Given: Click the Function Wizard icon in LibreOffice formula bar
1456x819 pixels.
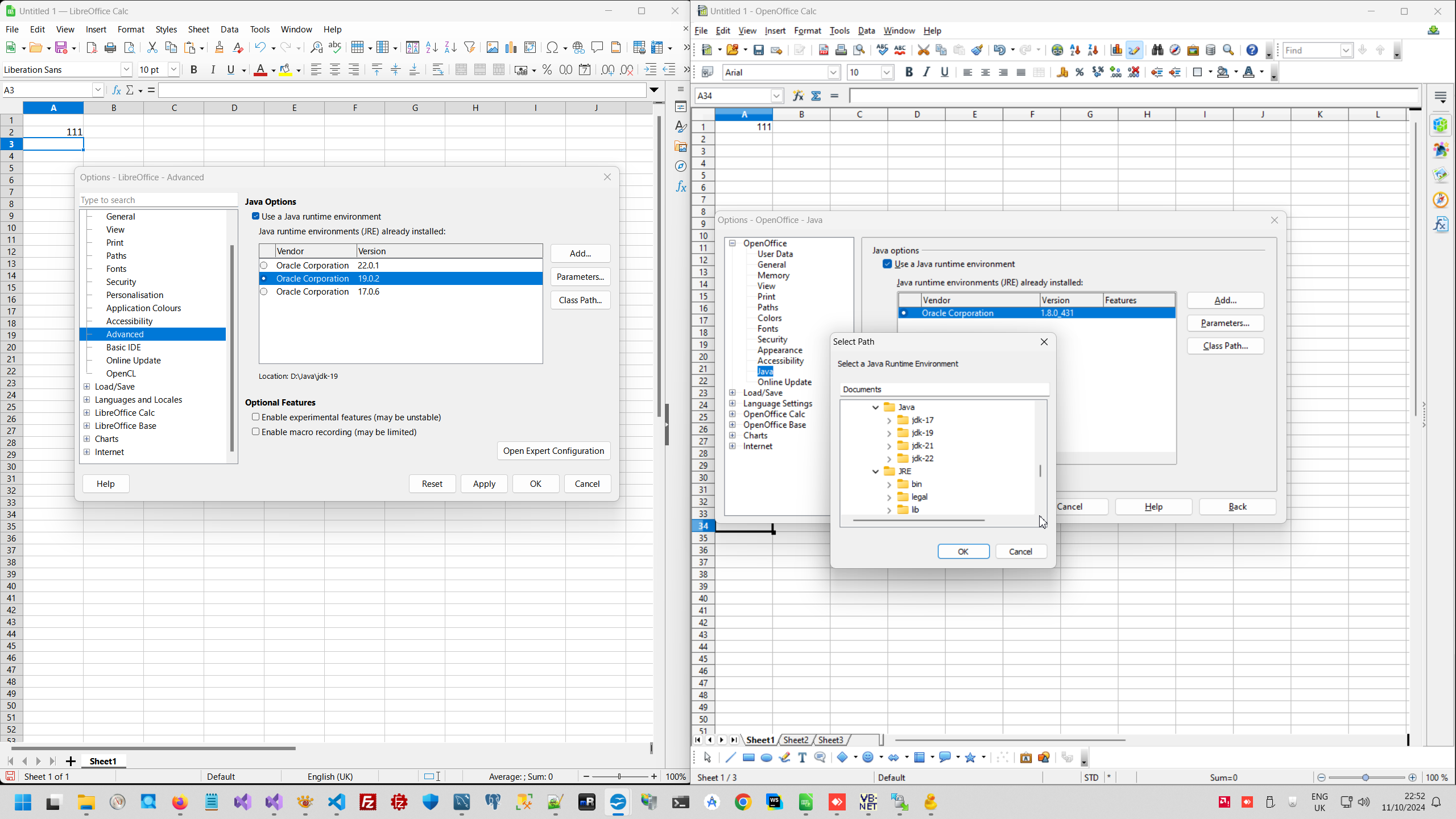Looking at the screenshot, I should (117, 90).
